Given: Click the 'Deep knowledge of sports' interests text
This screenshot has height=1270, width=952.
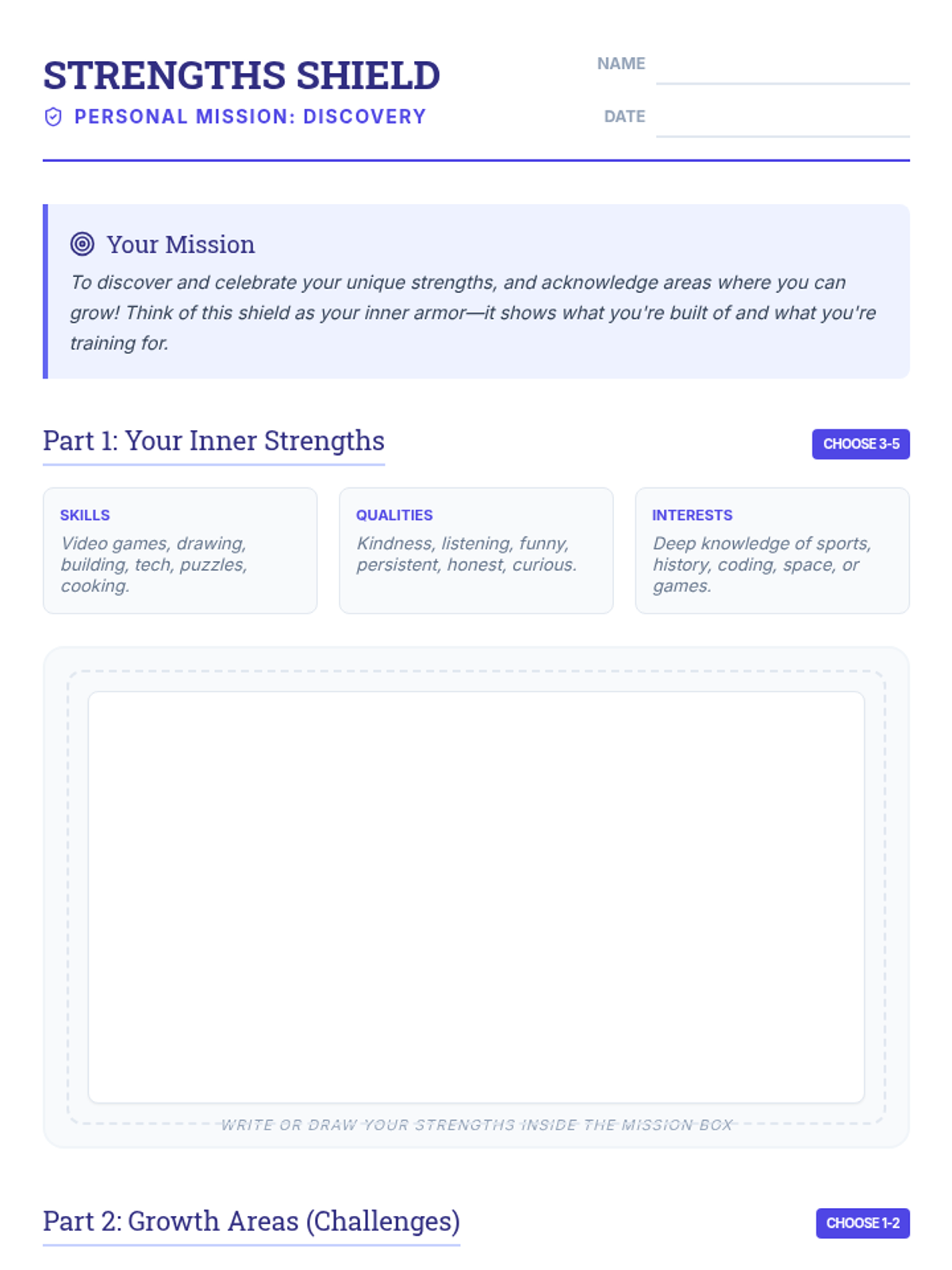Looking at the screenshot, I should [x=762, y=564].
